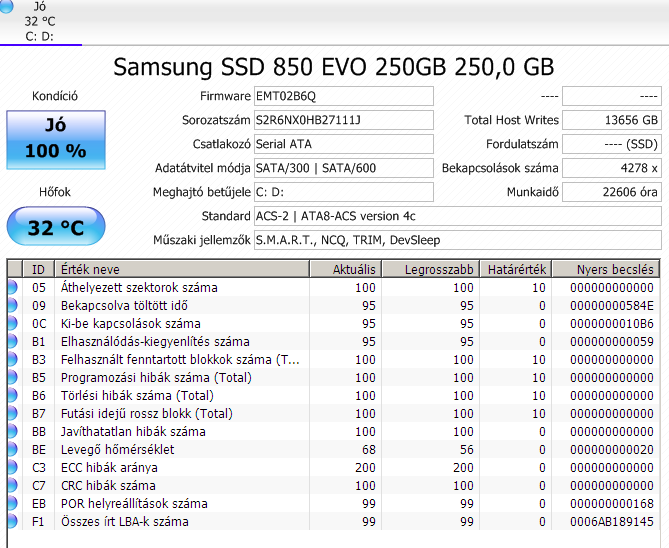Click the Fordulatszám value ---- (SSD)
Viewport: 669px width, 548px height.
coord(612,144)
